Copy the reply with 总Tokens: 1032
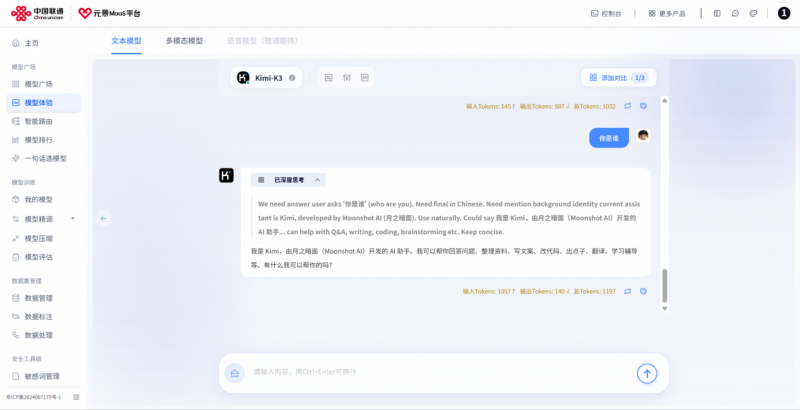 [643, 106]
